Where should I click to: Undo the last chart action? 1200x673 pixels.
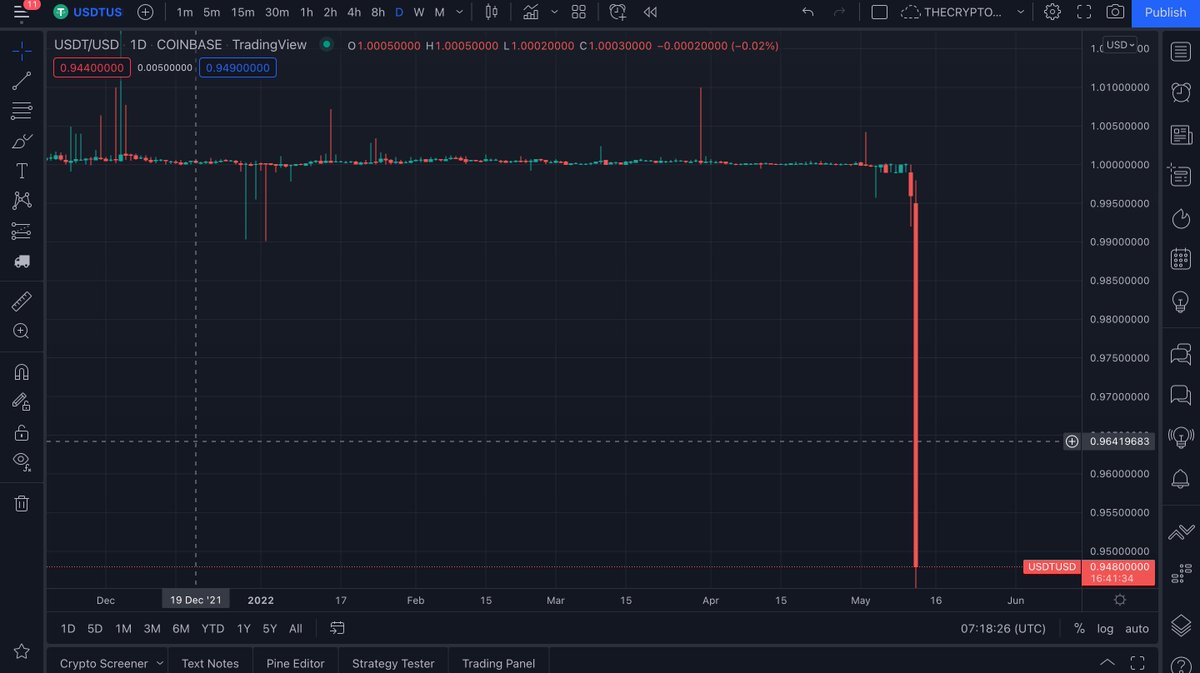808,12
